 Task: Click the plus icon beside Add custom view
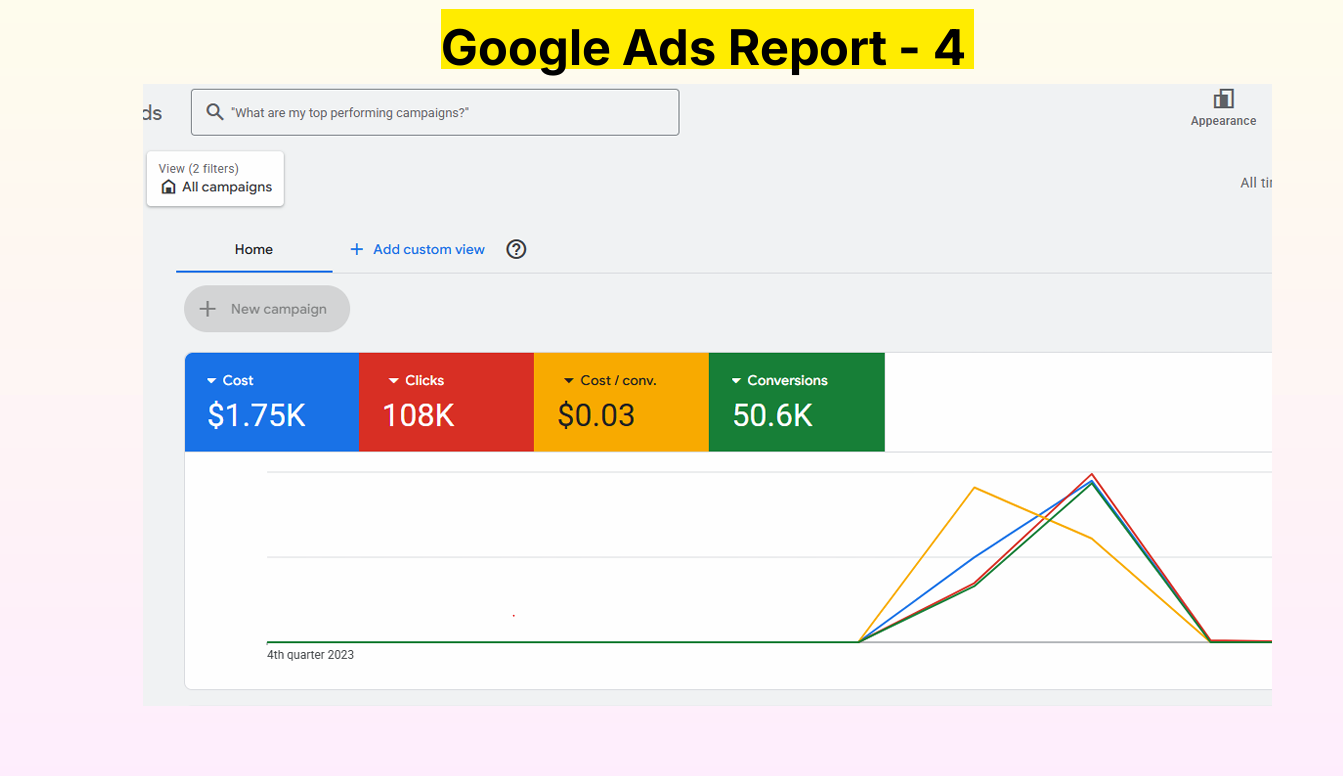click(x=356, y=249)
